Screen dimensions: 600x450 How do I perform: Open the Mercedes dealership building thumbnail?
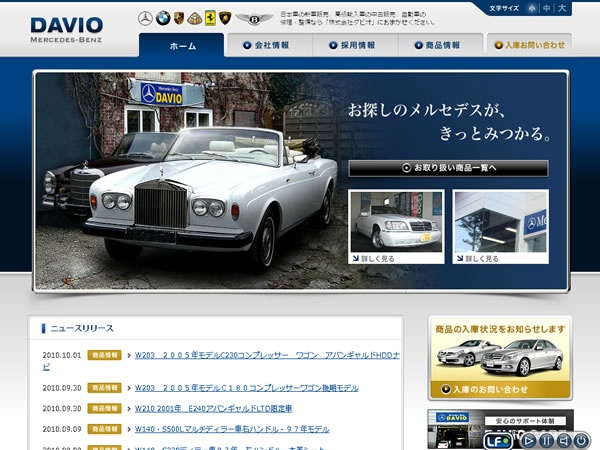(x=501, y=222)
